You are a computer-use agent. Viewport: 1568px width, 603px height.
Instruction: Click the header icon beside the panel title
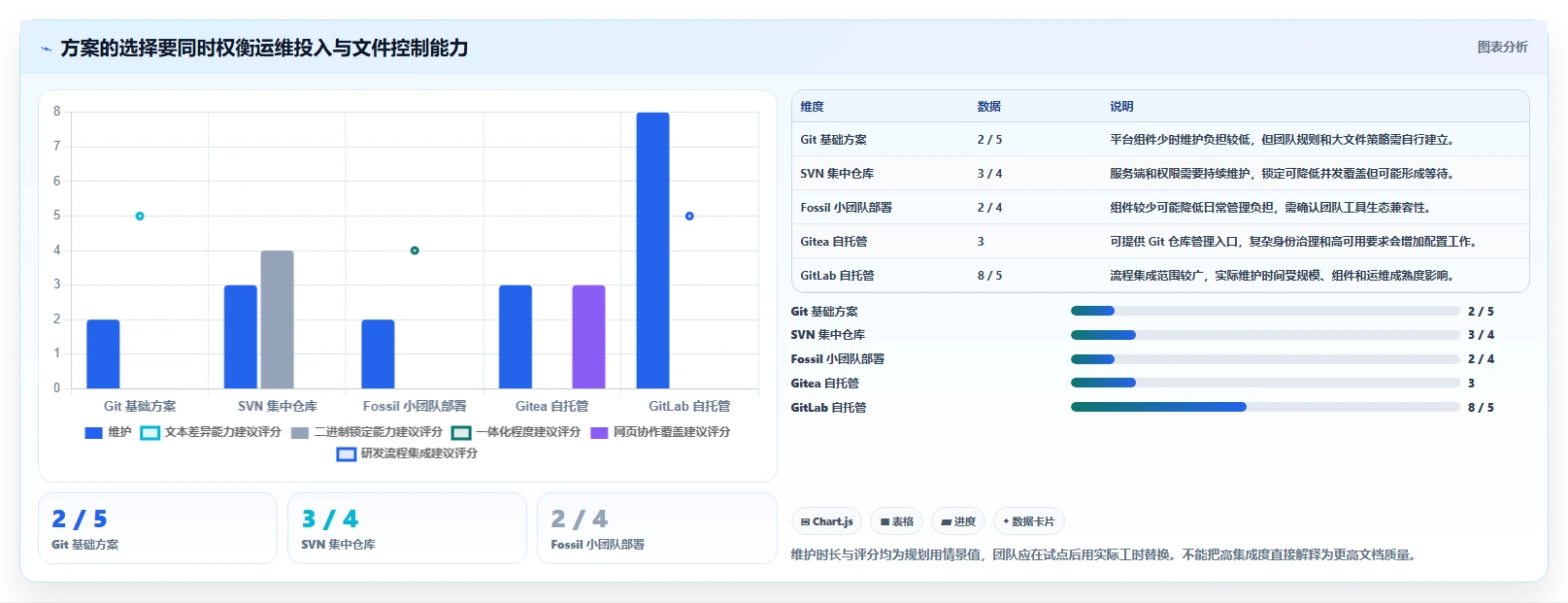46,49
